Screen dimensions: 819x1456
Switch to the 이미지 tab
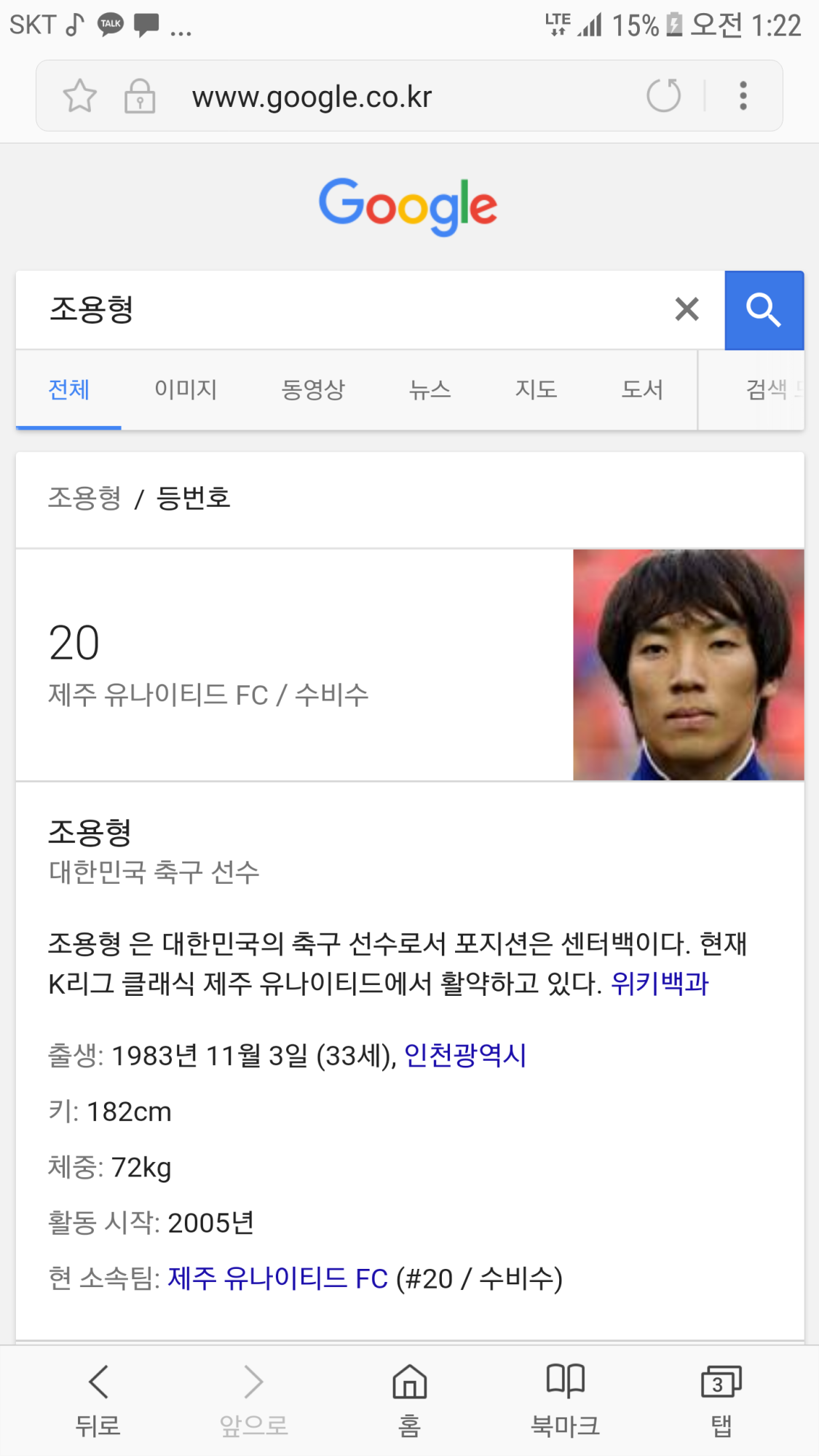coord(186,389)
